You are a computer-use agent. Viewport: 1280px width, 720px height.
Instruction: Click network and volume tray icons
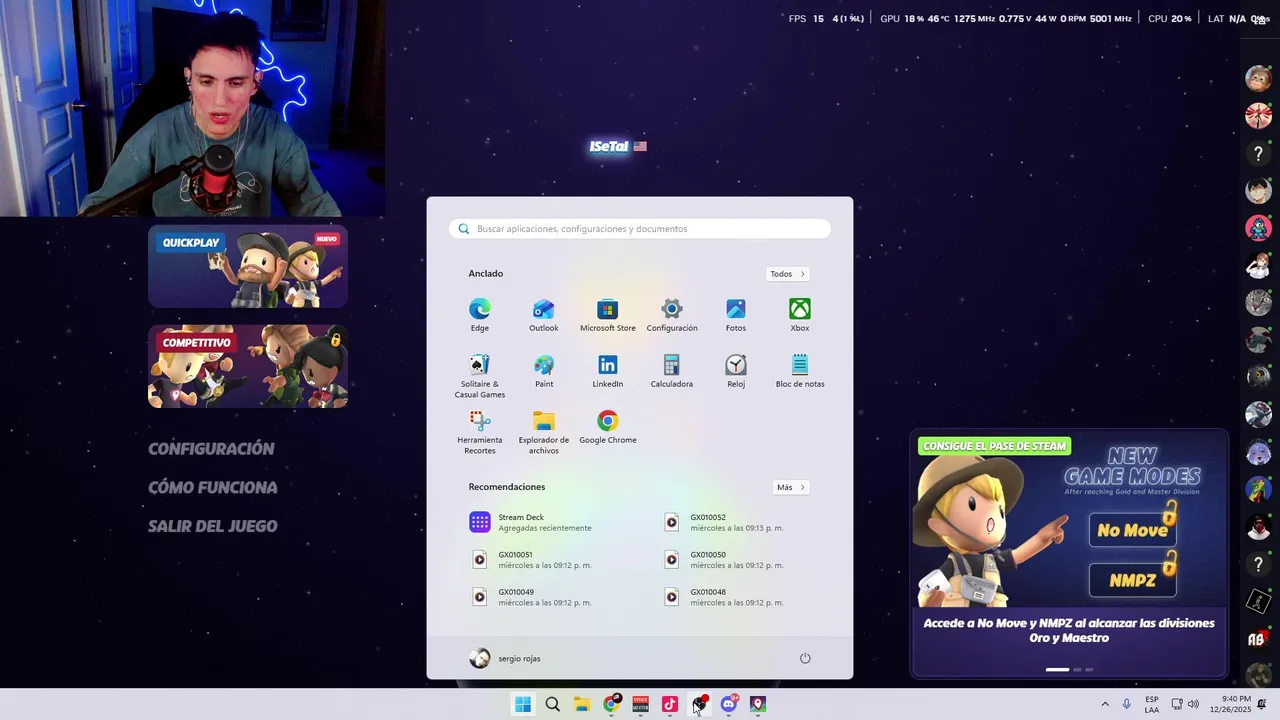pyautogui.click(x=1185, y=704)
